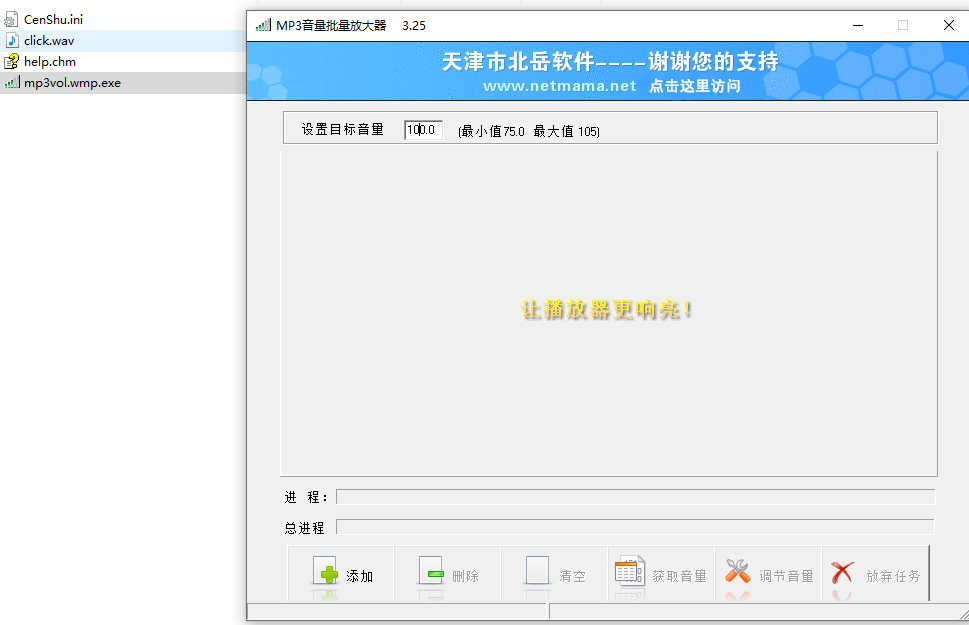Image resolution: width=969 pixels, height=625 pixels.
Task: Click the 调节音量 button label
Action: [786, 576]
